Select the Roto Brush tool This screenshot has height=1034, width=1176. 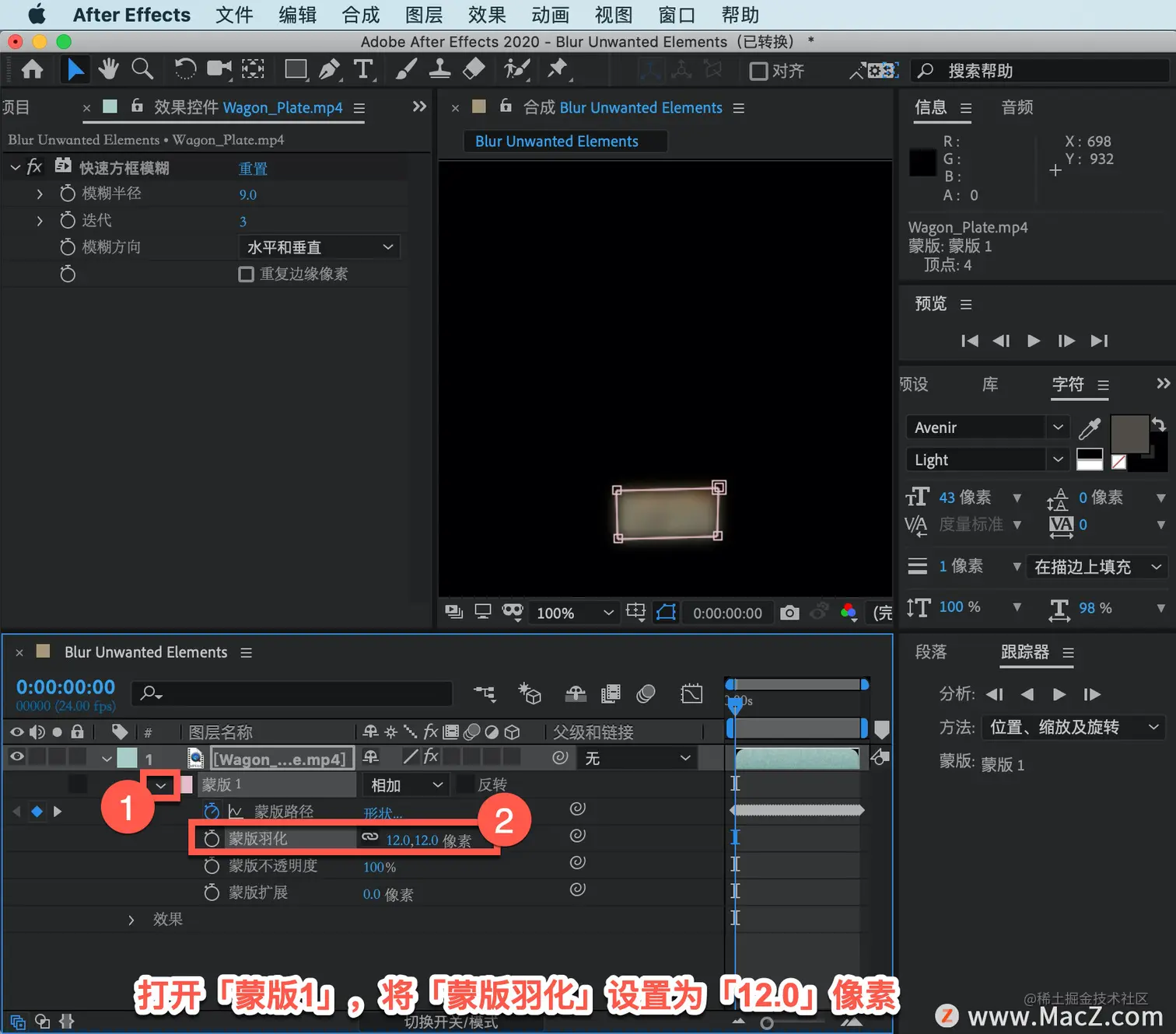(516, 69)
